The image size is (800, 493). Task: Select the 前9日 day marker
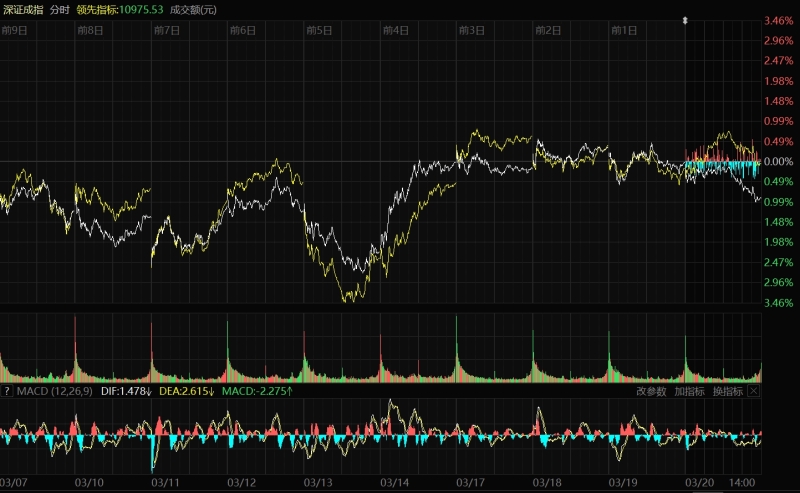(x=14, y=31)
